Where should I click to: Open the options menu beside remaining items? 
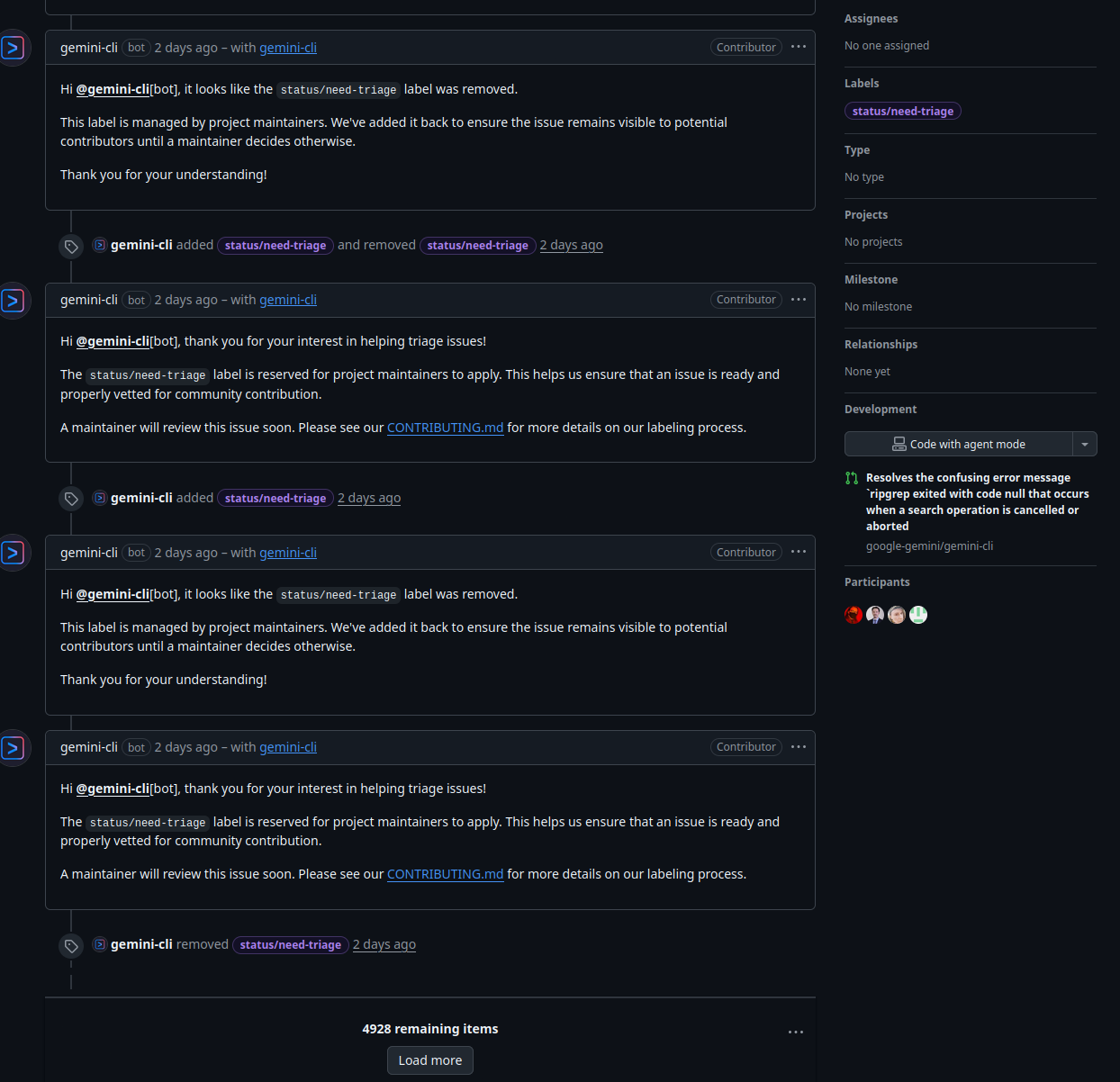point(796,1032)
